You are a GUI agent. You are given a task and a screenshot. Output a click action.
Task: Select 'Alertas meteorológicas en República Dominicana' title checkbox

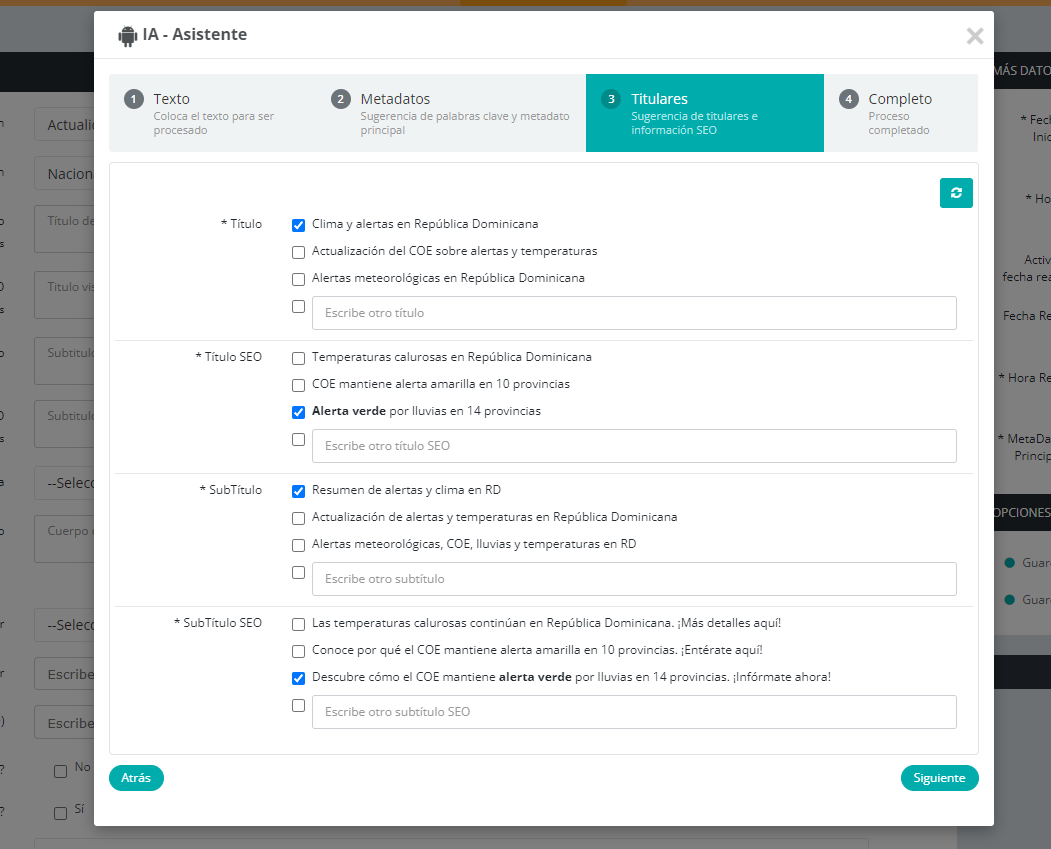point(298,280)
